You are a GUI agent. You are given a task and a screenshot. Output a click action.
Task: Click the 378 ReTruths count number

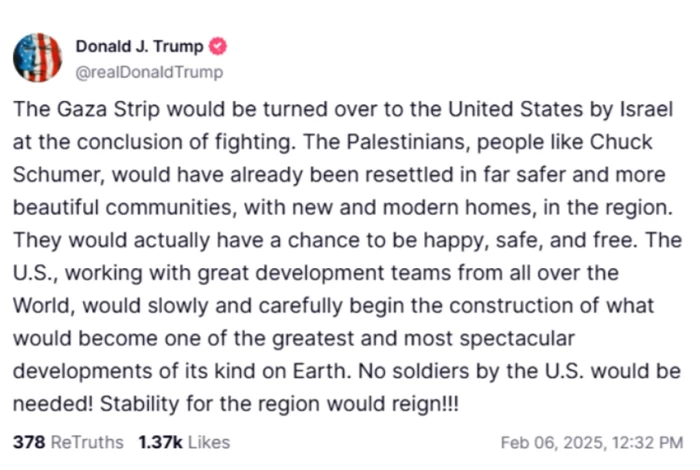(x=26, y=442)
